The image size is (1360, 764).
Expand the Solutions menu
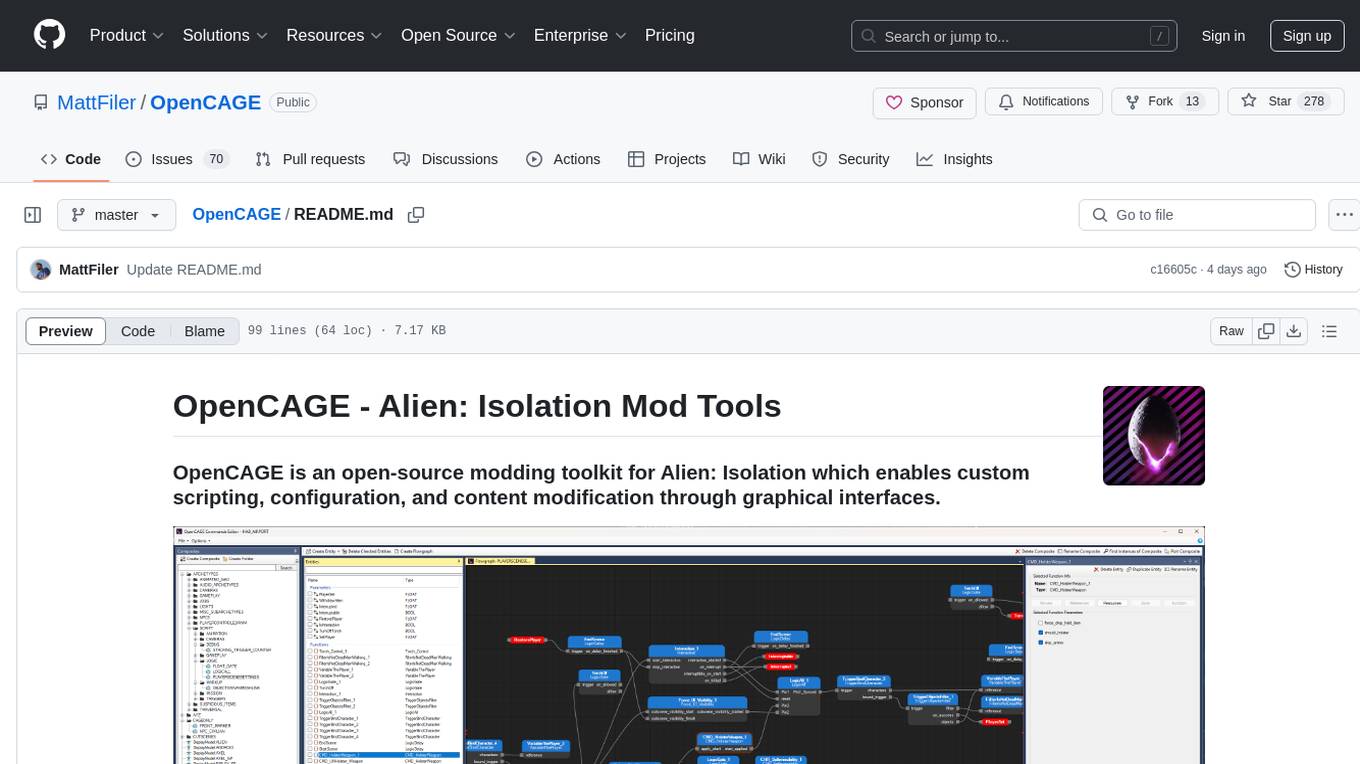pyautogui.click(x=225, y=35)
